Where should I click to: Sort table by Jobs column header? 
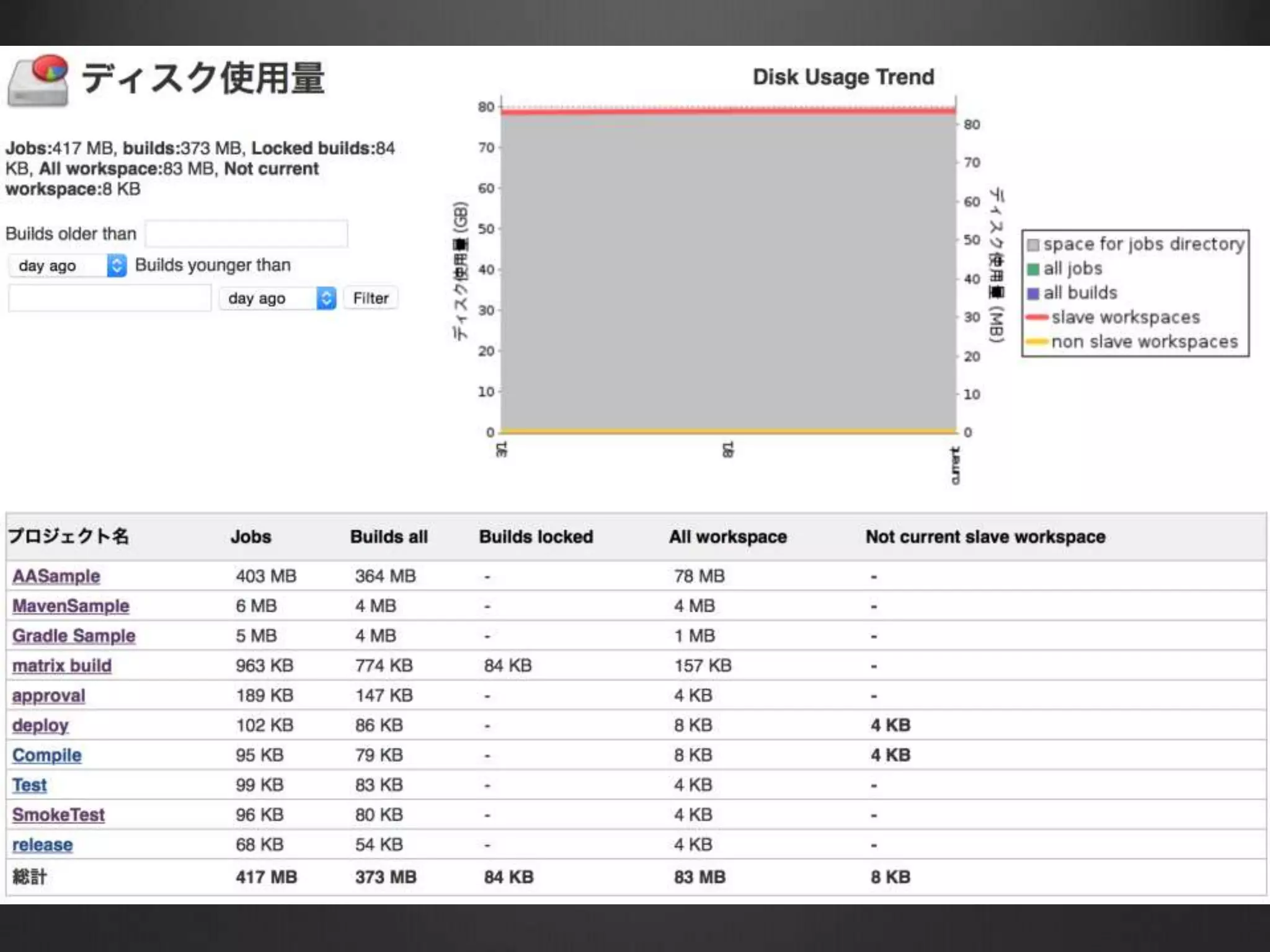tap(251, 537)
